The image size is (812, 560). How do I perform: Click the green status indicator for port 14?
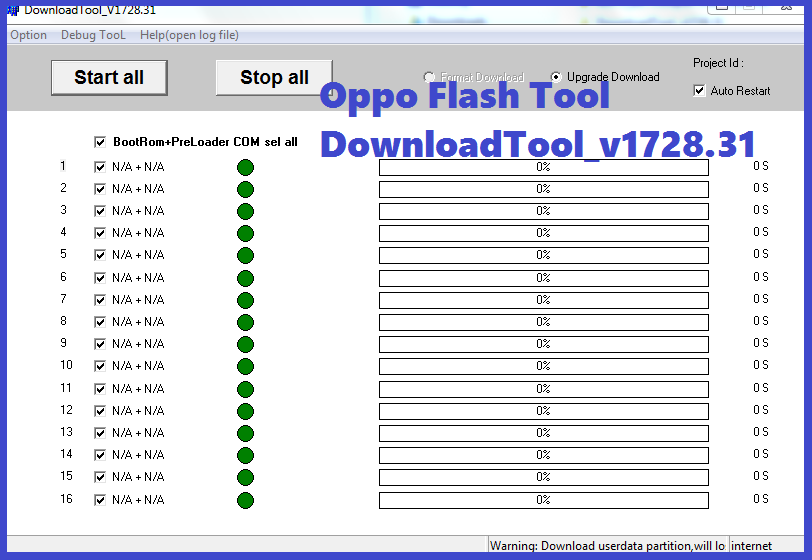coord(245,455)
